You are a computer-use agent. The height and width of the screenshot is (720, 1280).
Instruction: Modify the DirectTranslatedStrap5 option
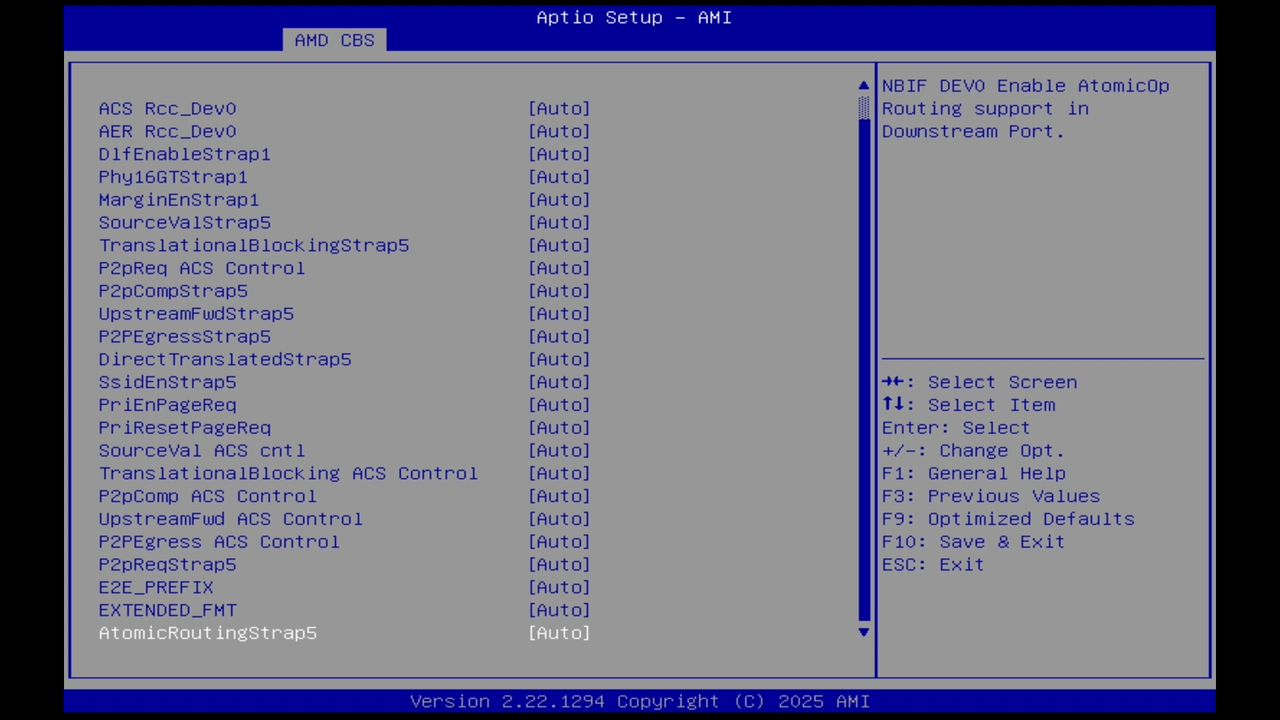tap(559, 359)
